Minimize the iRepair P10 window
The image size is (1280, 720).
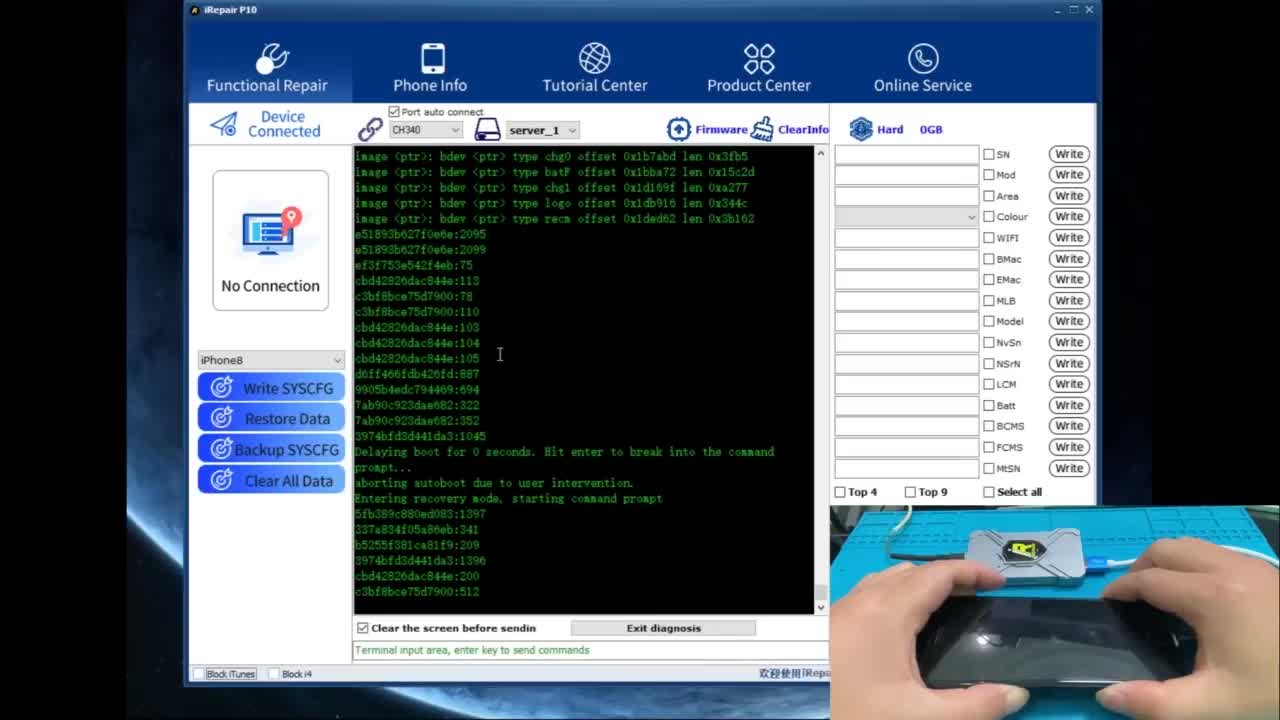pos(1057,10)
